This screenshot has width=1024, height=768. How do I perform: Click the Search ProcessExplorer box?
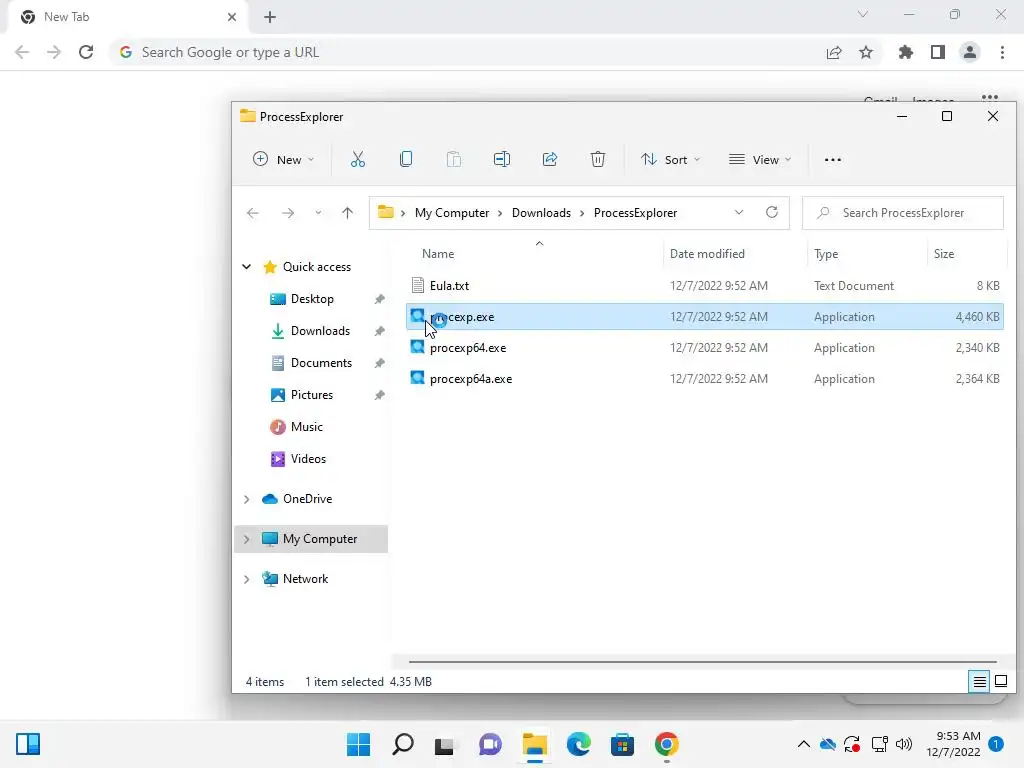[903, 213]
